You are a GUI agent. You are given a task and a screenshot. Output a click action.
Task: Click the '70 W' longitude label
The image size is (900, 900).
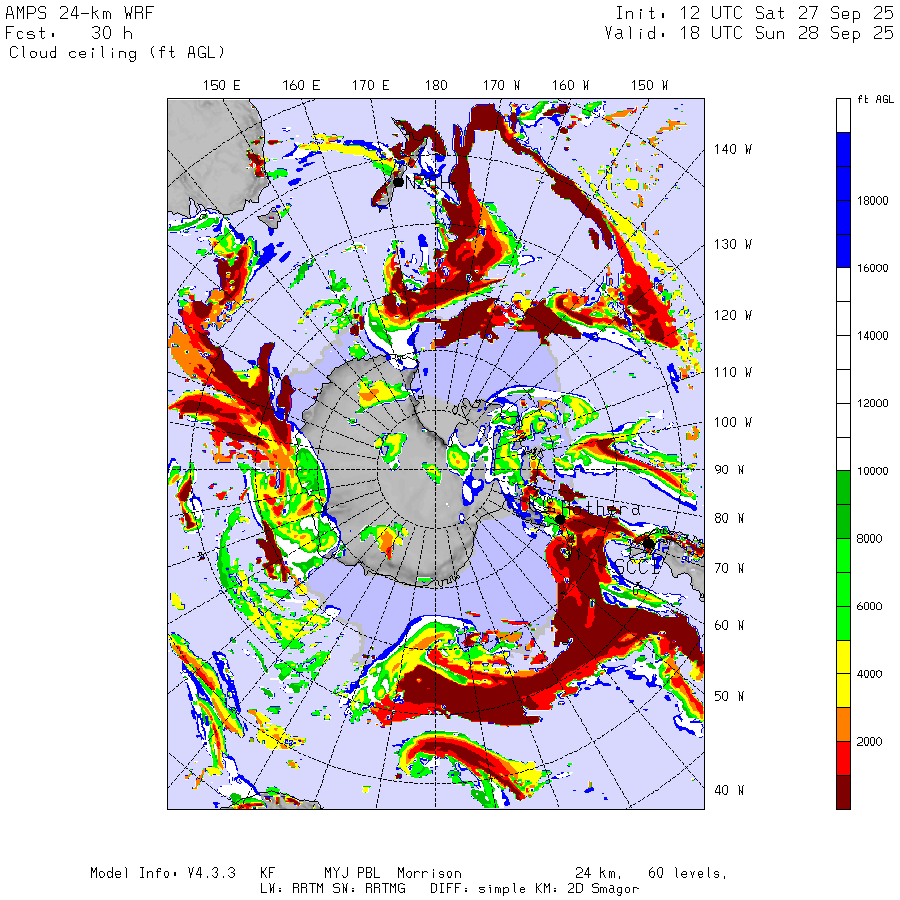(x=729, y=568)
